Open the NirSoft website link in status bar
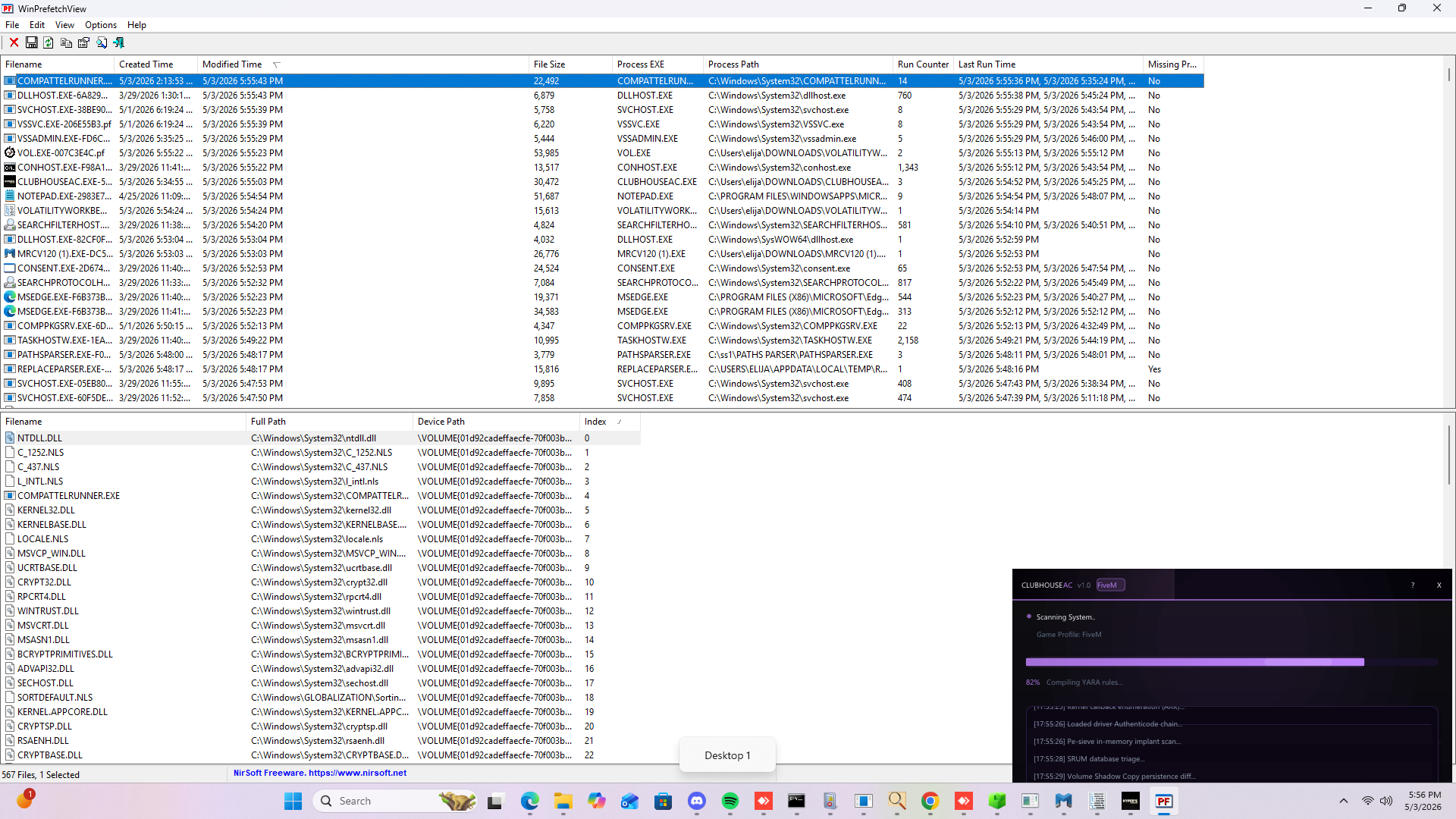Image resolution: width=1456 pixels, height=819 pixels. click(x=357, y=773)
